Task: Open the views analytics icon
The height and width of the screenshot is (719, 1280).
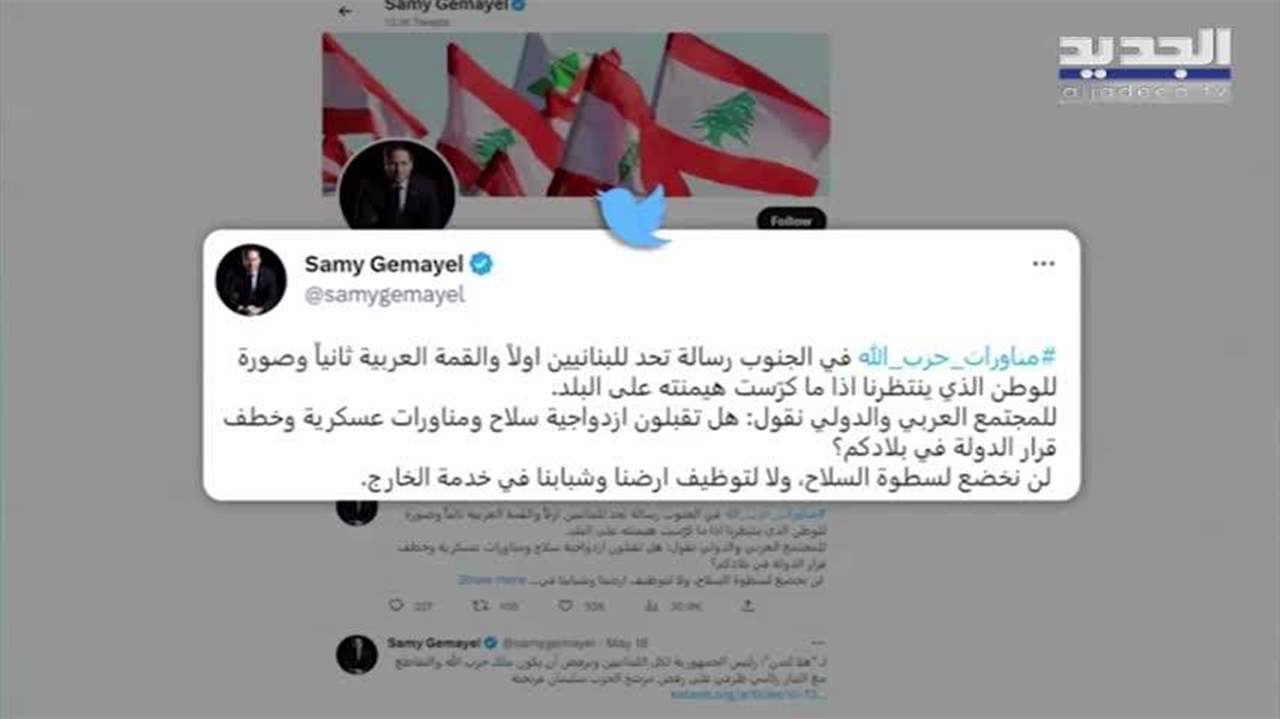Action: (x=651, y=606)
